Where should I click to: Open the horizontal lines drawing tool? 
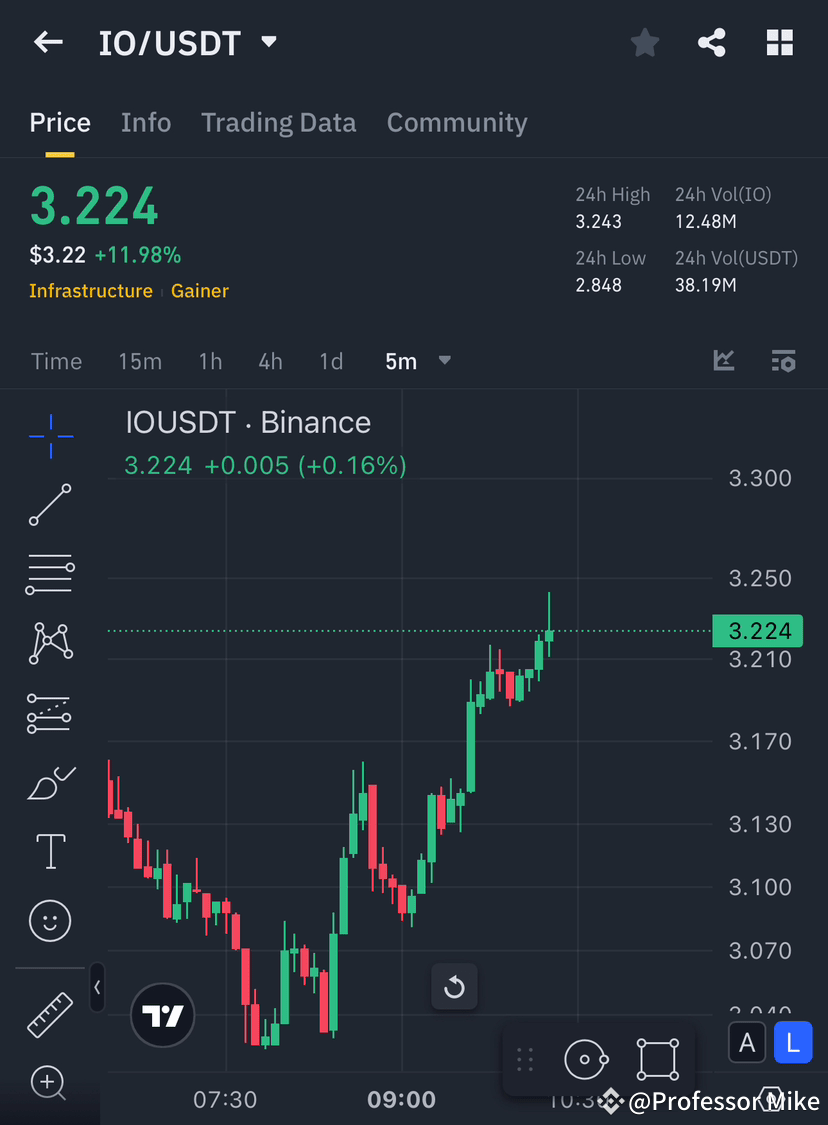(50, 574)
